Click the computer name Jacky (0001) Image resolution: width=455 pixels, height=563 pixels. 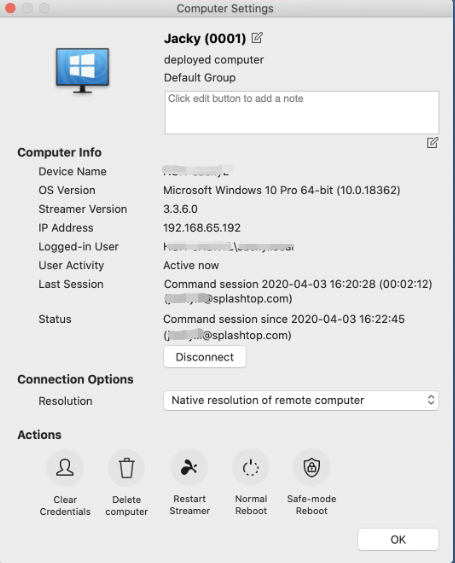tap(205, 38)
